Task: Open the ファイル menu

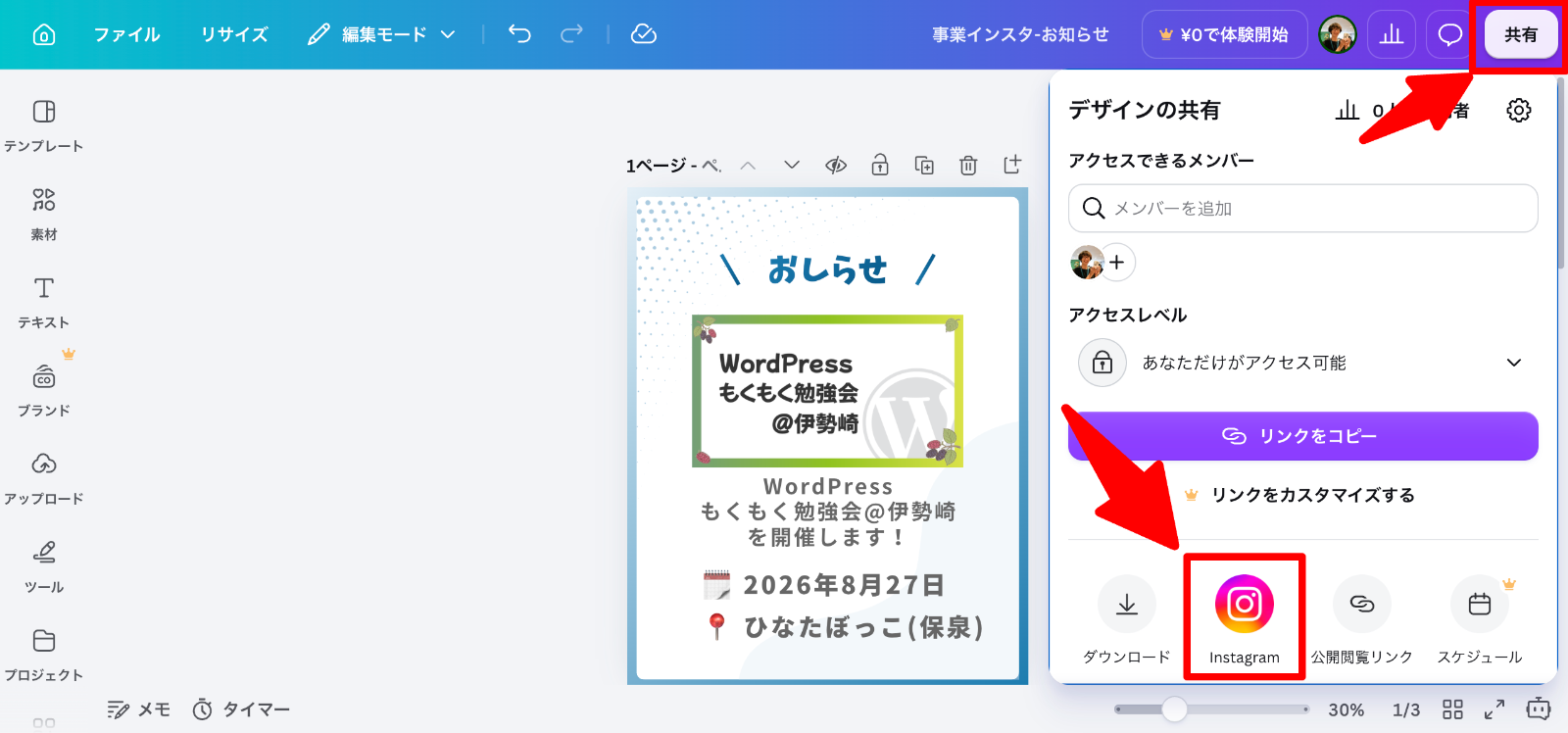Action: 127,35
